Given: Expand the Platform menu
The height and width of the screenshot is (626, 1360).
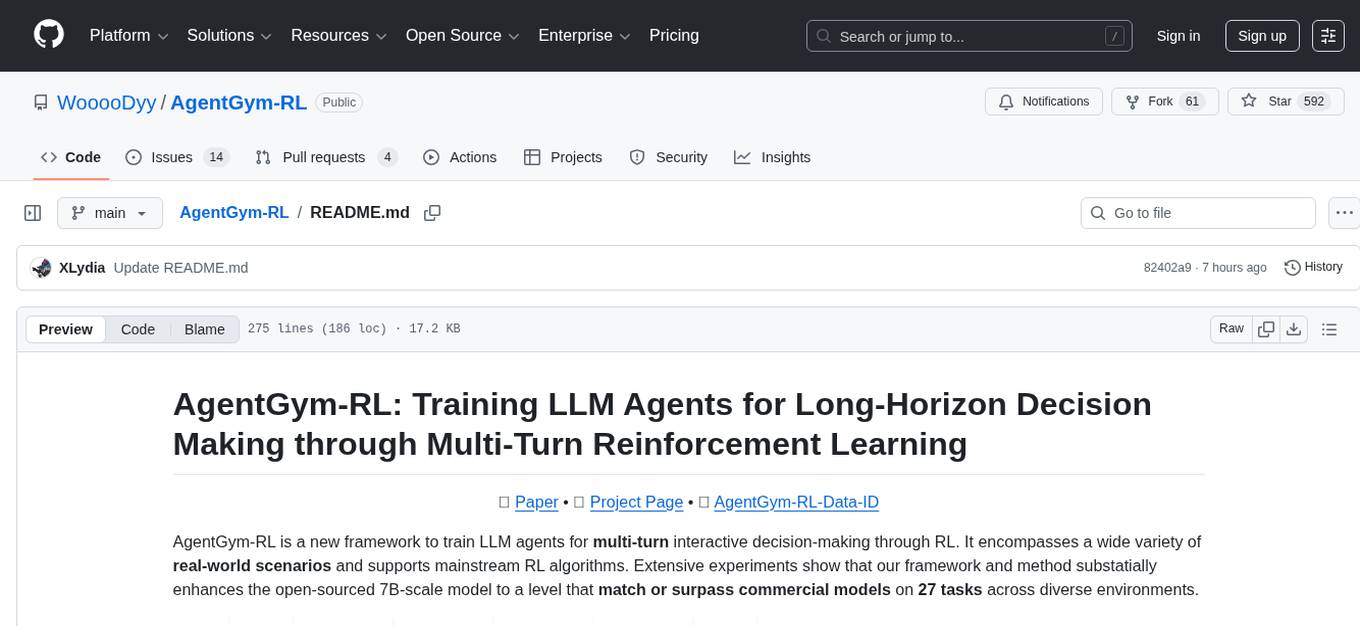Looking at the screenshot, I should tap(127, 35).
